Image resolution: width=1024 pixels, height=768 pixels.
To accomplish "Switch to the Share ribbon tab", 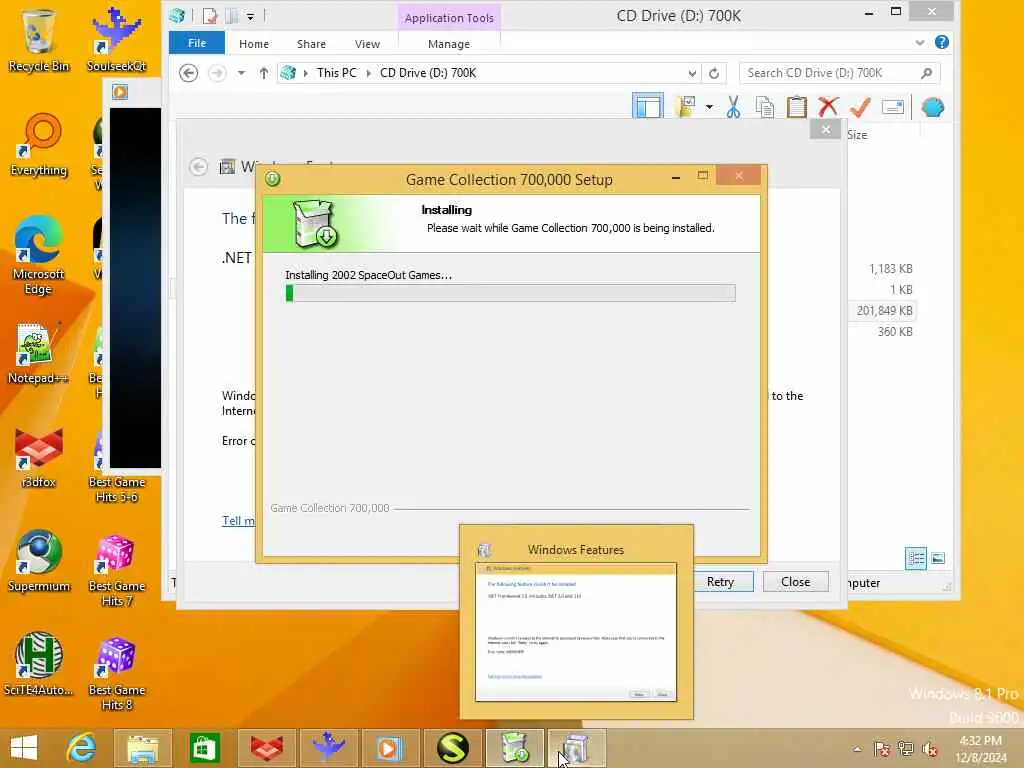I will [311, 44].
